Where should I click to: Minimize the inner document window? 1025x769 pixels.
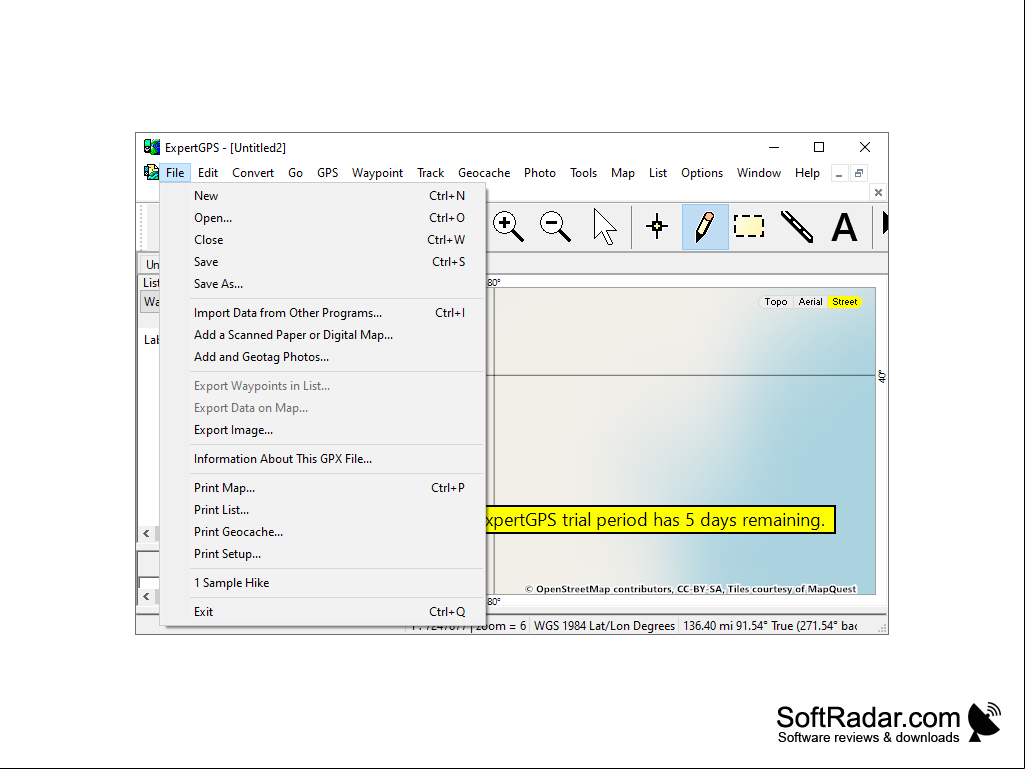click(839, 173)
